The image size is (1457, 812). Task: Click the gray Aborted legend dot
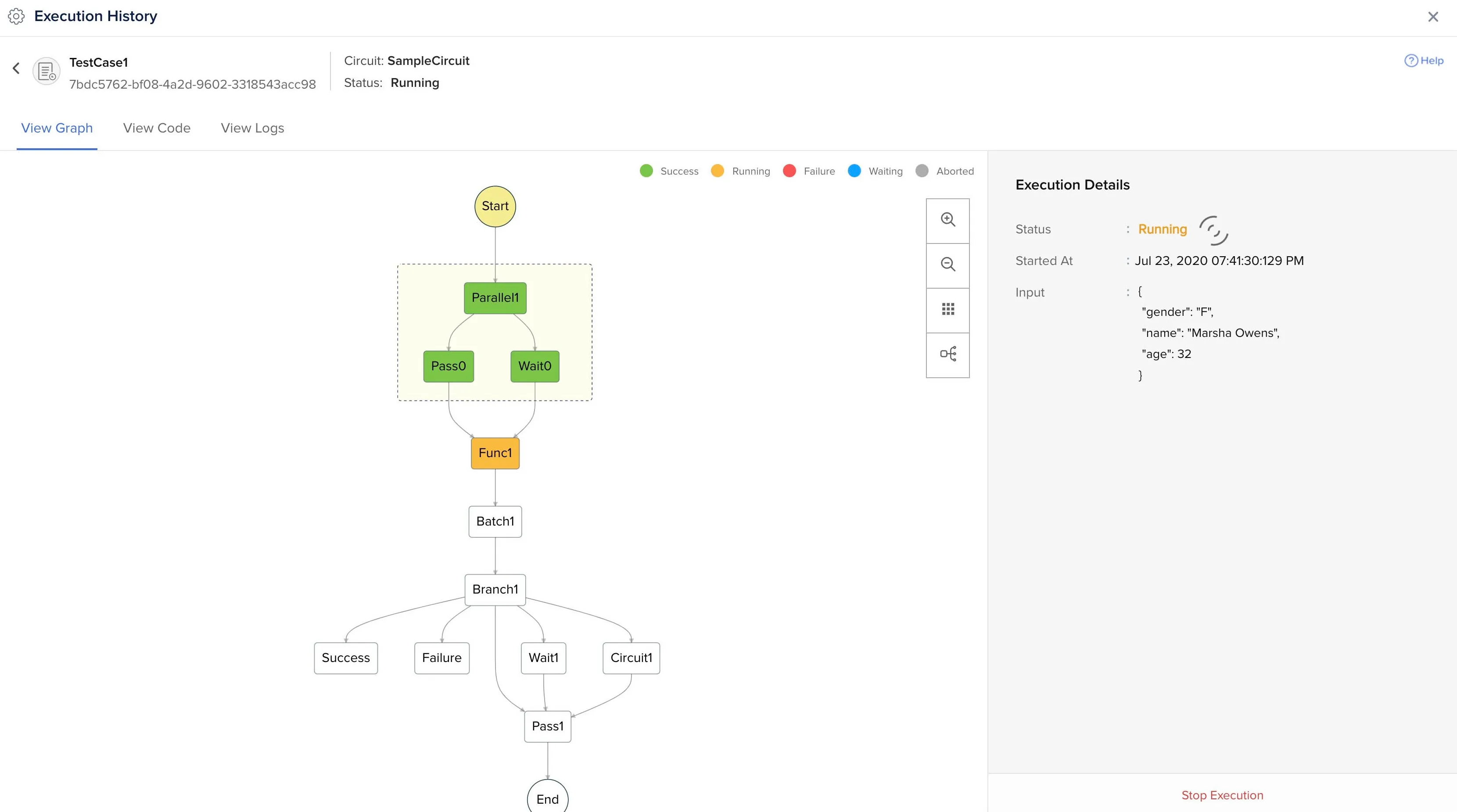(921, 171)
